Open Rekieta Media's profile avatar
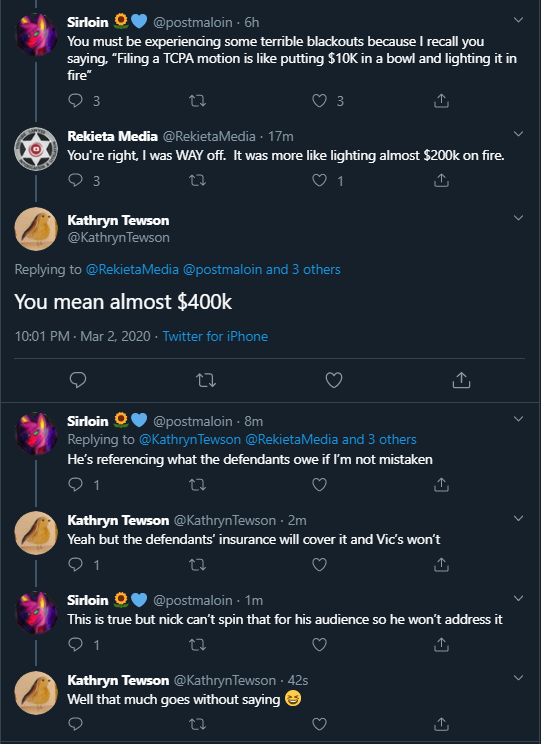Screen dimensions: 541x744 click(36, 149)
